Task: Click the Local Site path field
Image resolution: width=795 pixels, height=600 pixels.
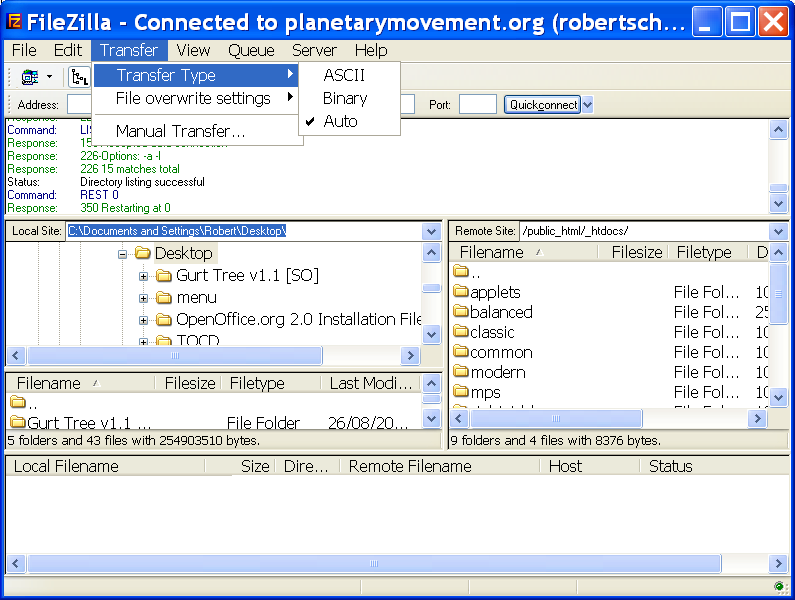Action: pyautogui.click(x=244, y=231)
